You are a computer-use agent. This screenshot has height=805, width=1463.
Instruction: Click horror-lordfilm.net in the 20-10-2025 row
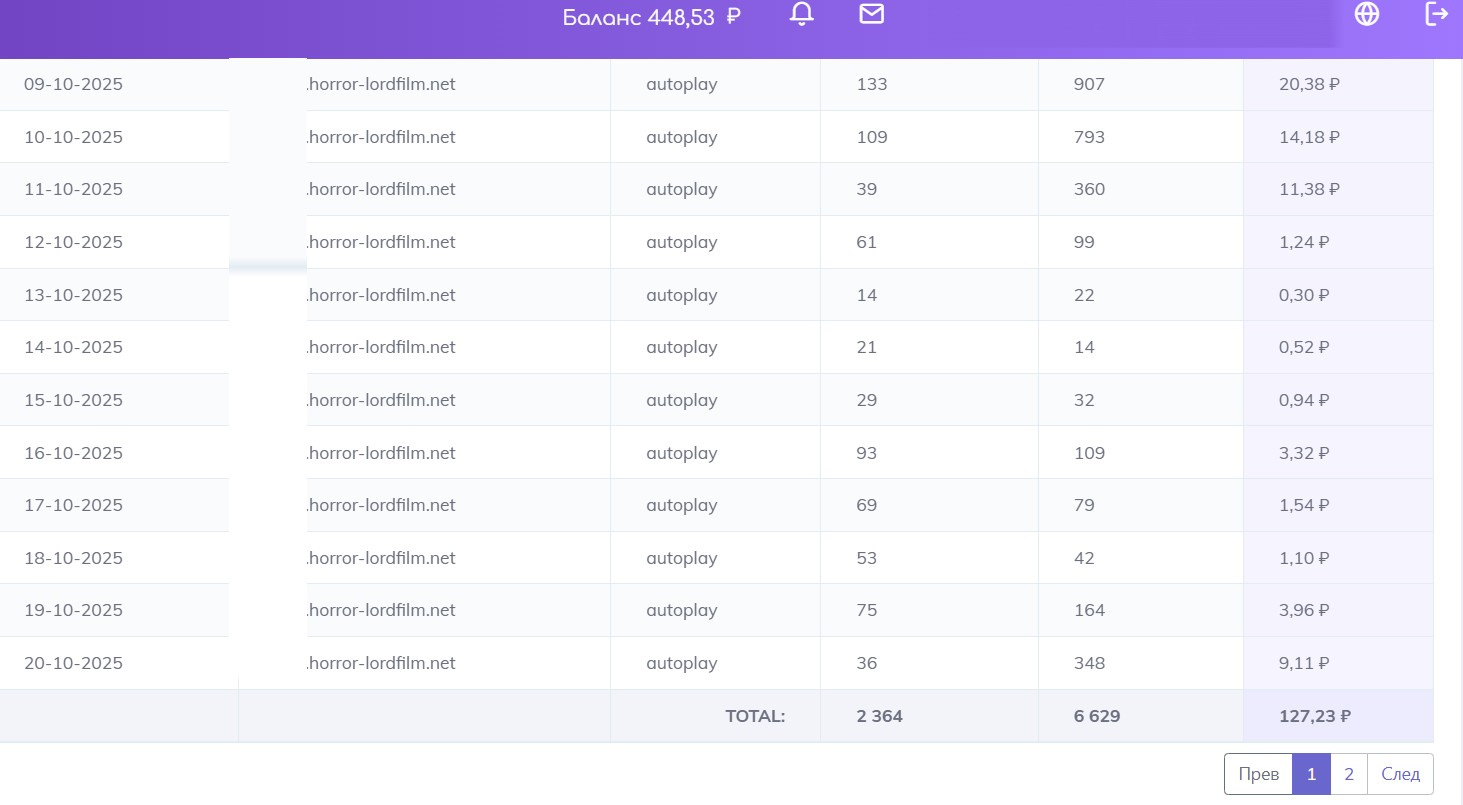(380, 663)
